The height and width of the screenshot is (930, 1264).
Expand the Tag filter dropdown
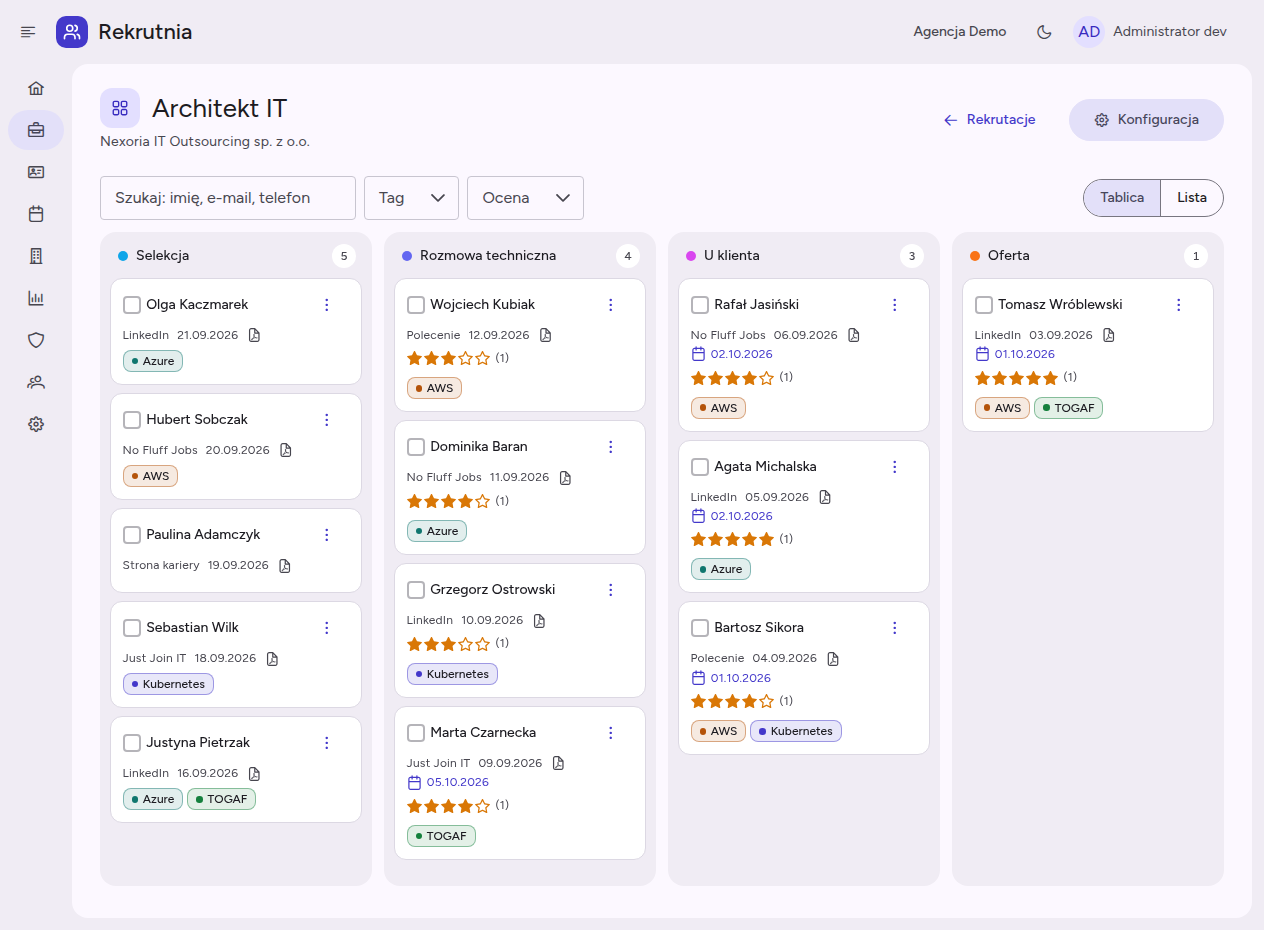[x=411, y=198]
